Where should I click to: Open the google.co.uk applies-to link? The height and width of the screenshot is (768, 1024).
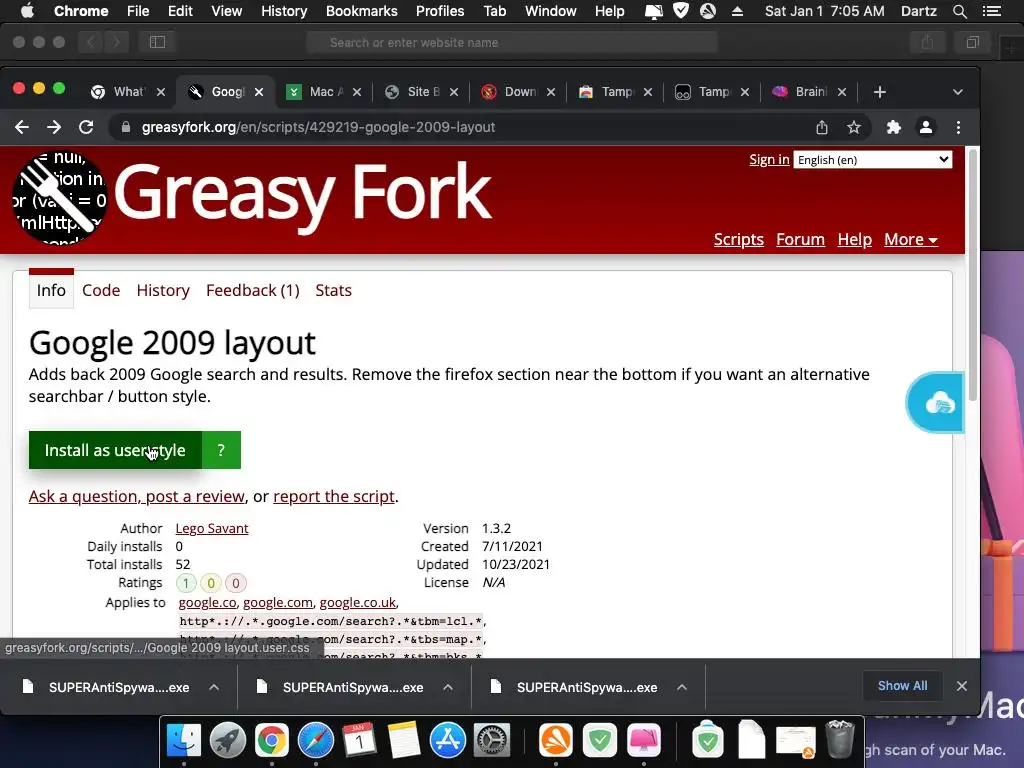click(357, 603)
